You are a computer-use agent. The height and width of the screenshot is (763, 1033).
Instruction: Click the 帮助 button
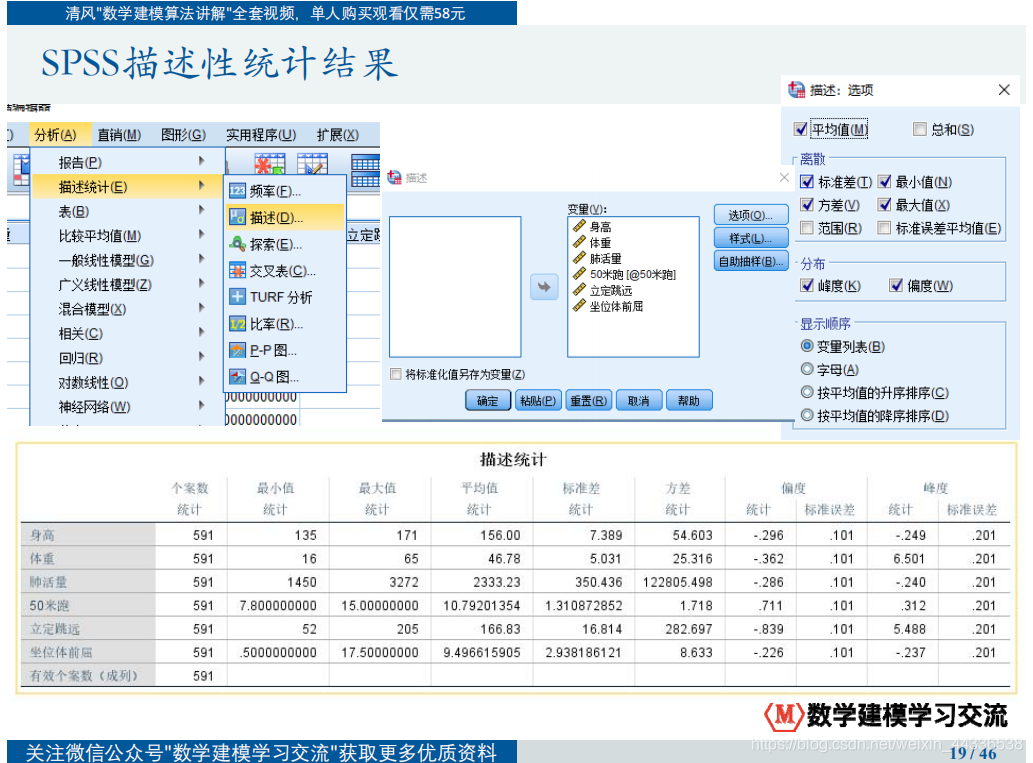689,400
